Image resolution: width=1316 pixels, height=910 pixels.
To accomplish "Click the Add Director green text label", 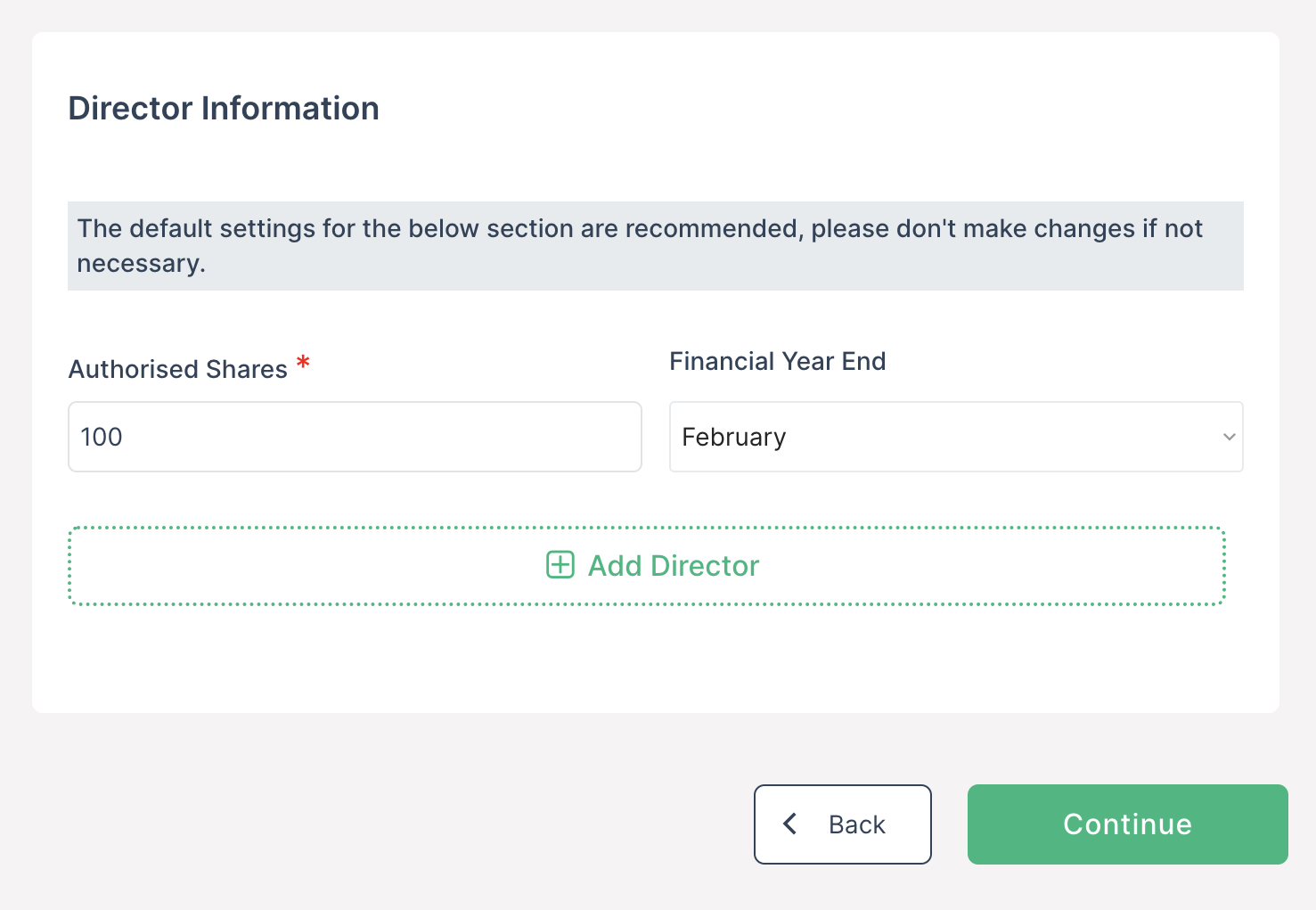I will coord(673,565).
